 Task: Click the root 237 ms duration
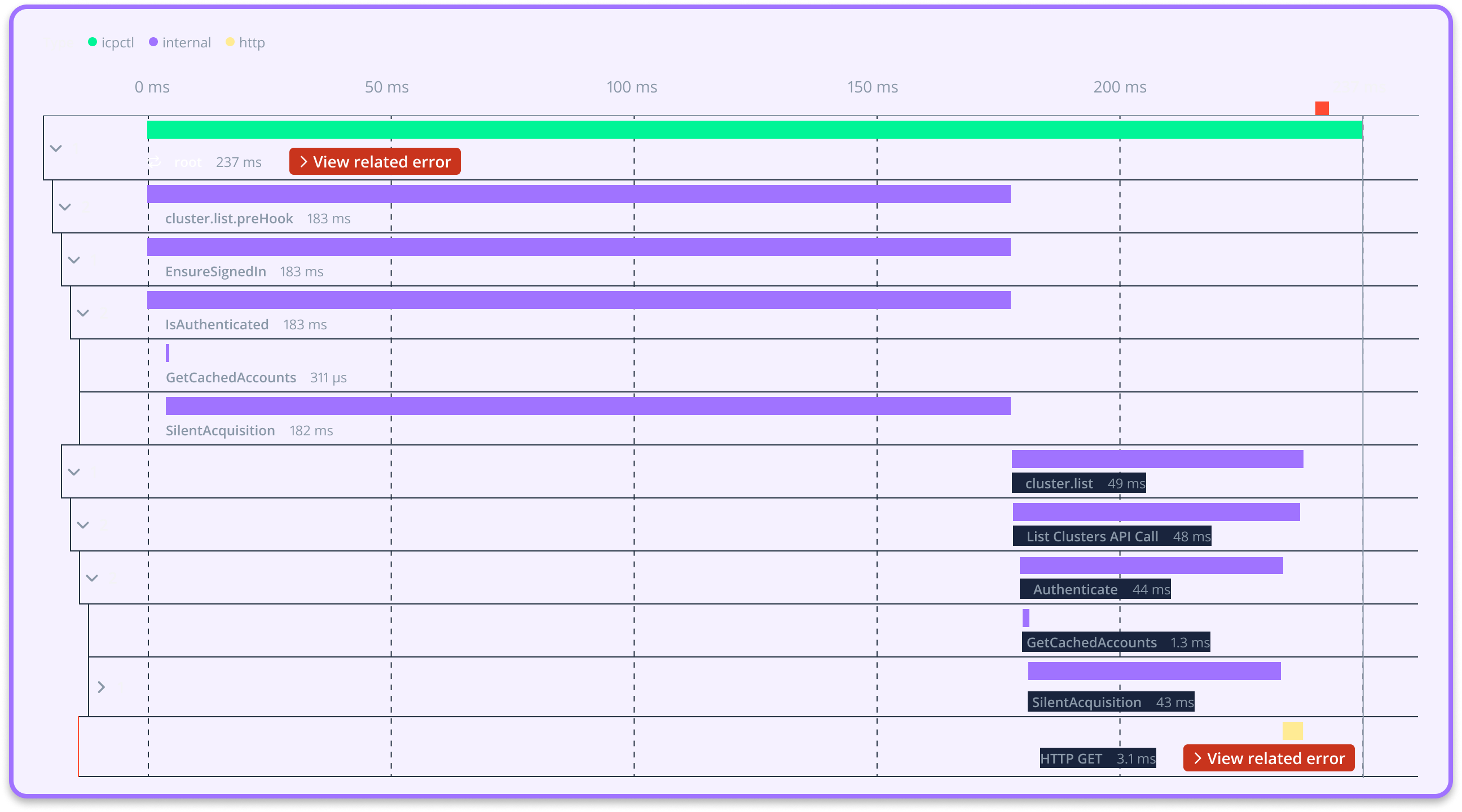click(239, 162)
